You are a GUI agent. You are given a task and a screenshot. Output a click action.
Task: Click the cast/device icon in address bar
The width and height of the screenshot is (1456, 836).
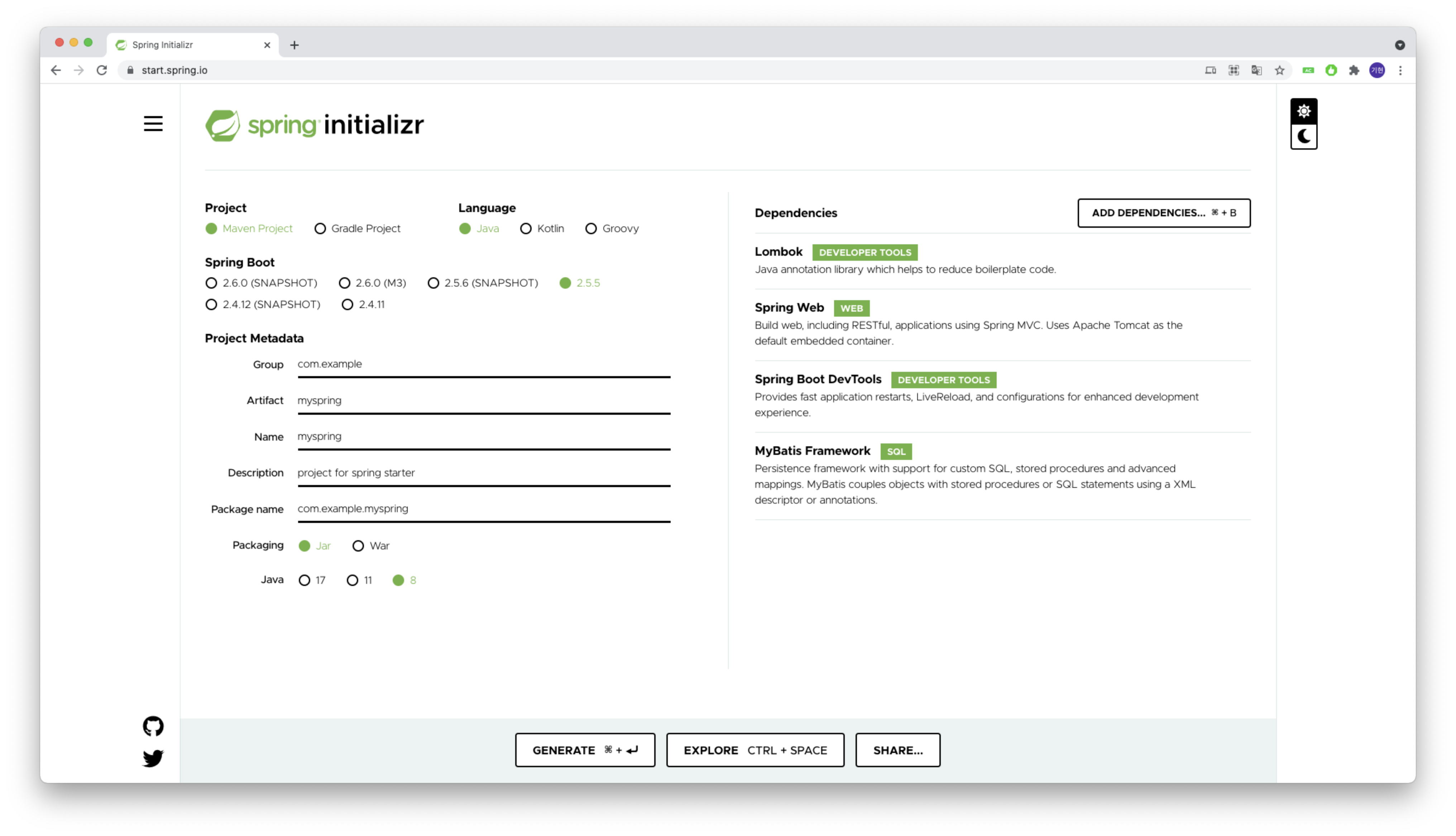(1210, 70)
